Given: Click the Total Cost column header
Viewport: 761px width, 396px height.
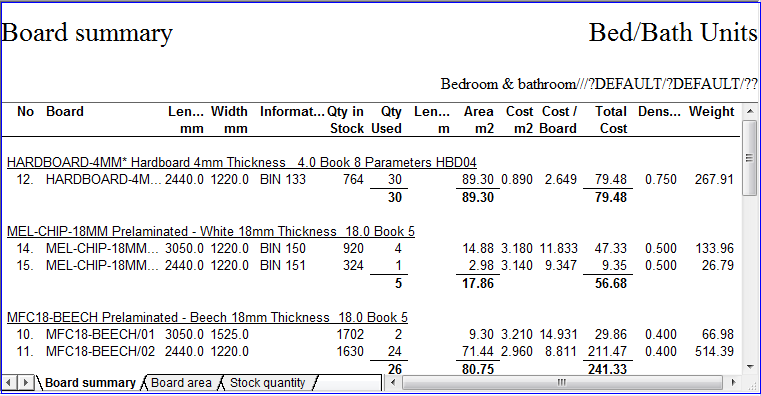Looking at the screenshot, I should (x=612, y=120).
